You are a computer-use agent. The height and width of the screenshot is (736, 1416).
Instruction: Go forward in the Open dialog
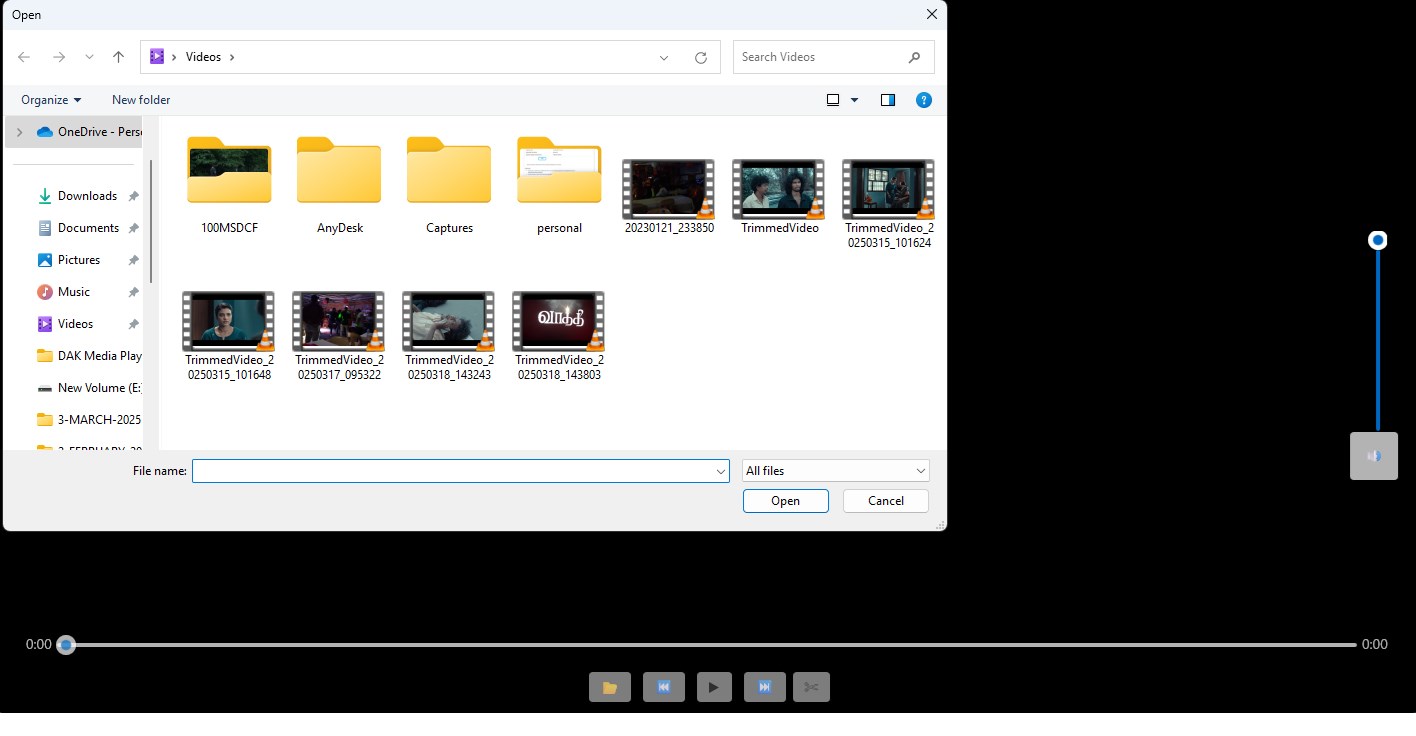pos(59,57)
